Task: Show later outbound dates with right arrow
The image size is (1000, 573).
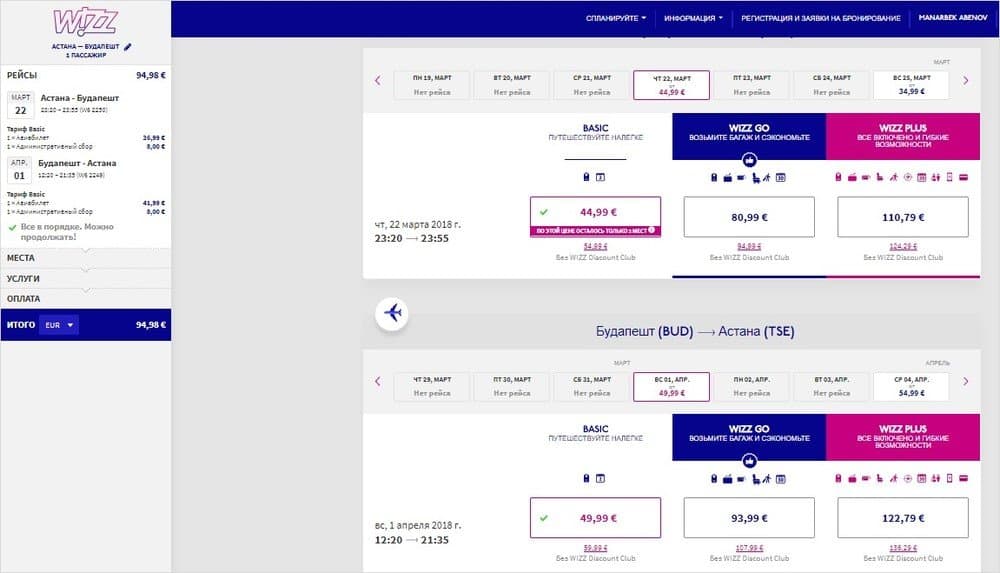Action: (x=966, y=80)
